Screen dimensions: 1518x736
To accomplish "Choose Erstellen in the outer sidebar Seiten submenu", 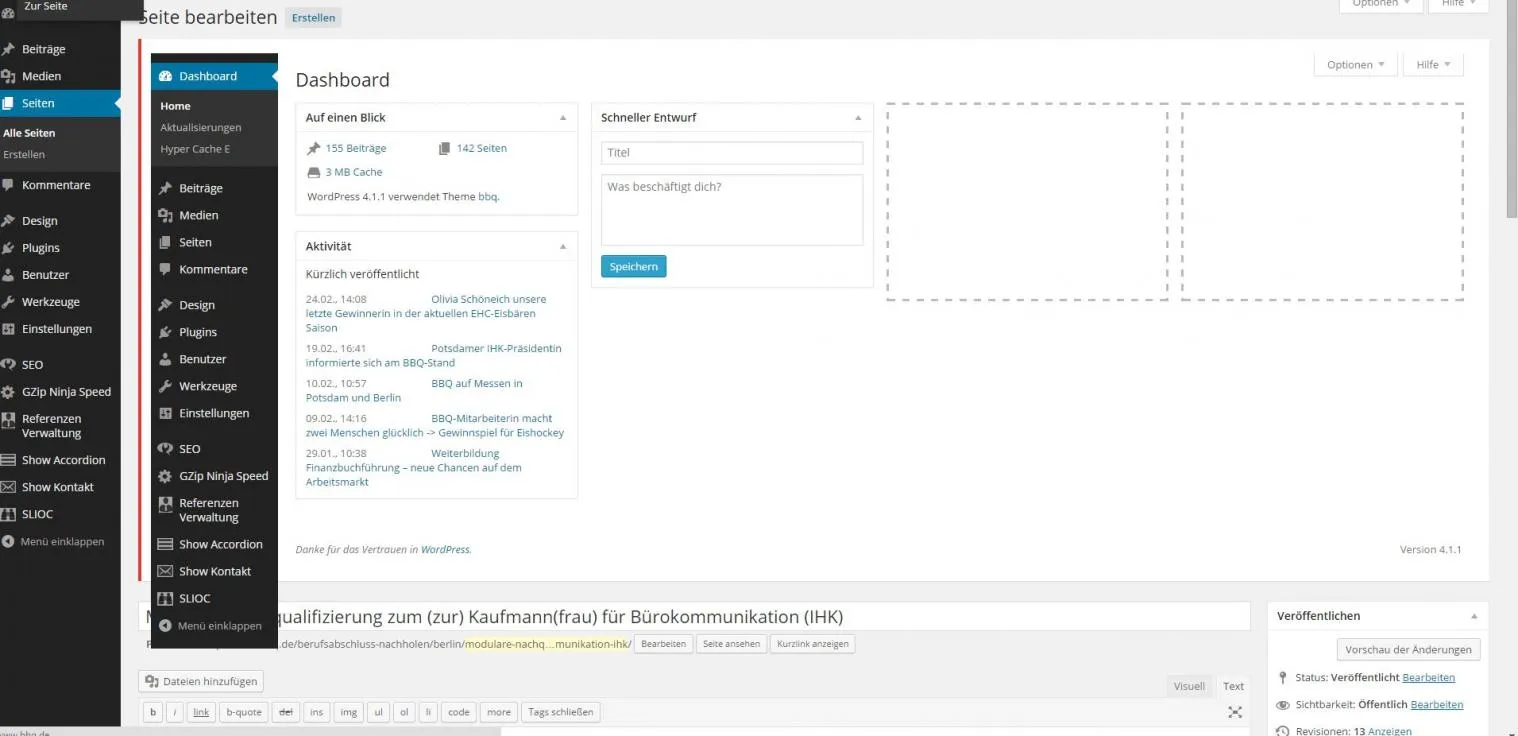I will click(24, 155).
